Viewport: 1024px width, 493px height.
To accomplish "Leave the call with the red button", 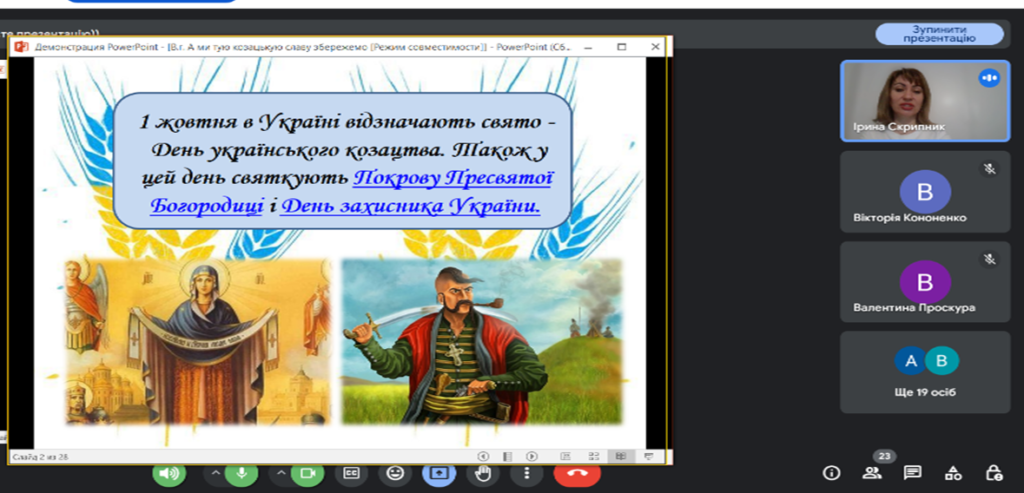I will 576,474.
